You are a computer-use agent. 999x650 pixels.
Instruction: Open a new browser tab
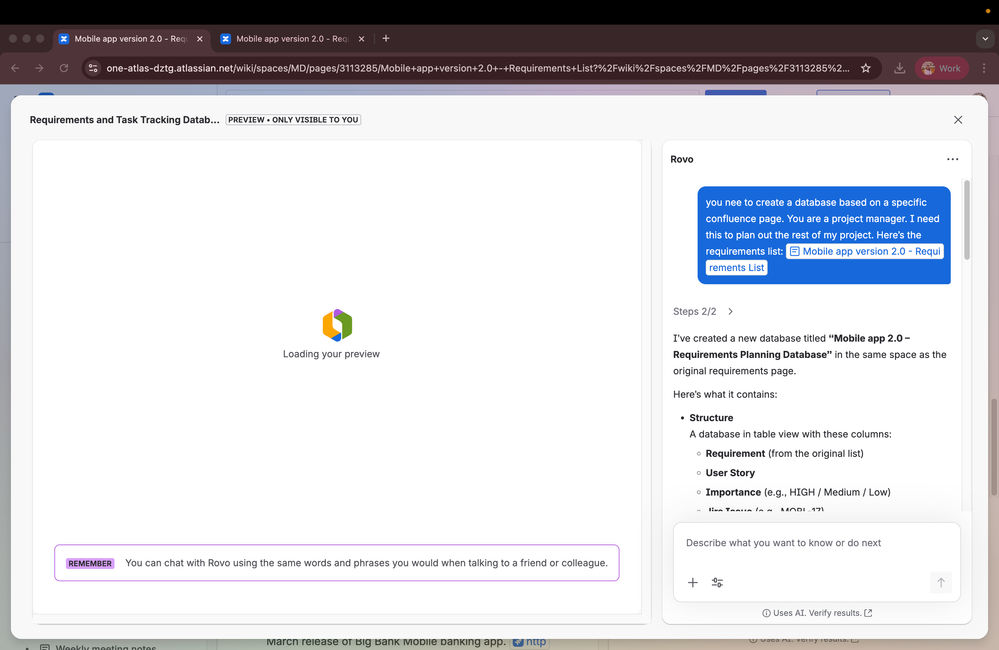[x=386, y=38]
